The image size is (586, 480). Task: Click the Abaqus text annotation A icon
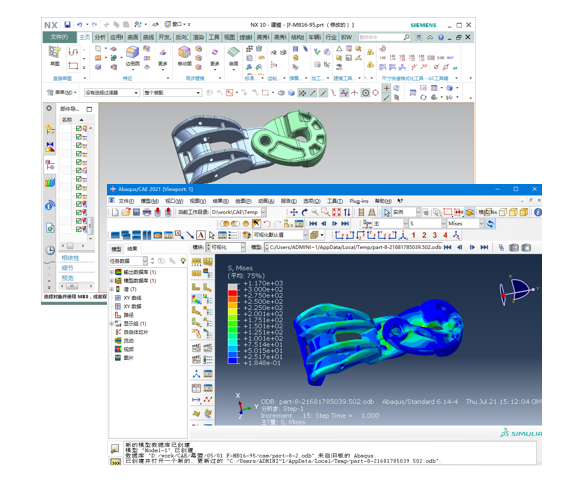pos(201,235)
